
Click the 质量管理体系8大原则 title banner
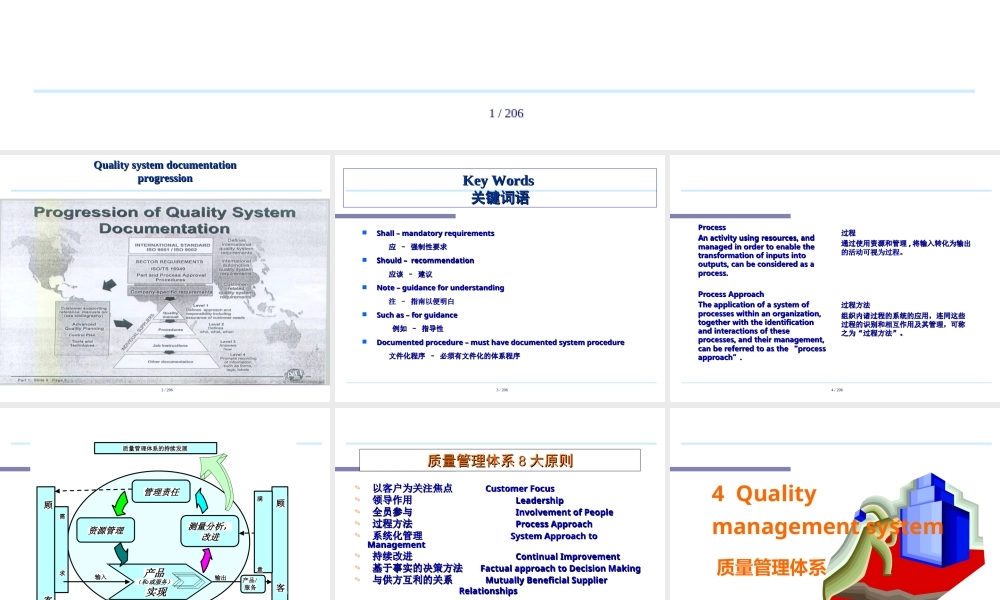pyautogui.click(x=498, y=458)
